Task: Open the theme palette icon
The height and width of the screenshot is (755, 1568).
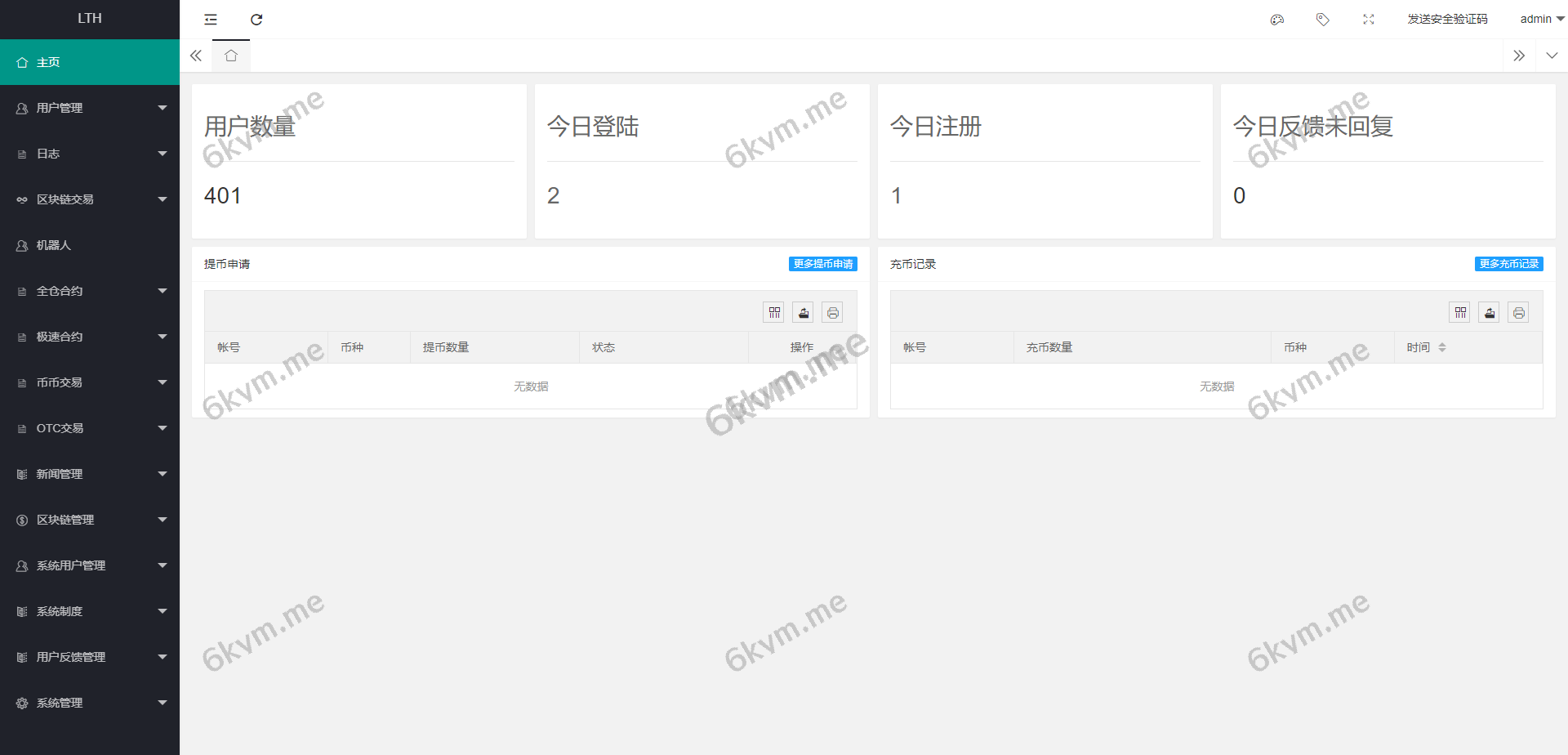Action: coord(1277,20)
